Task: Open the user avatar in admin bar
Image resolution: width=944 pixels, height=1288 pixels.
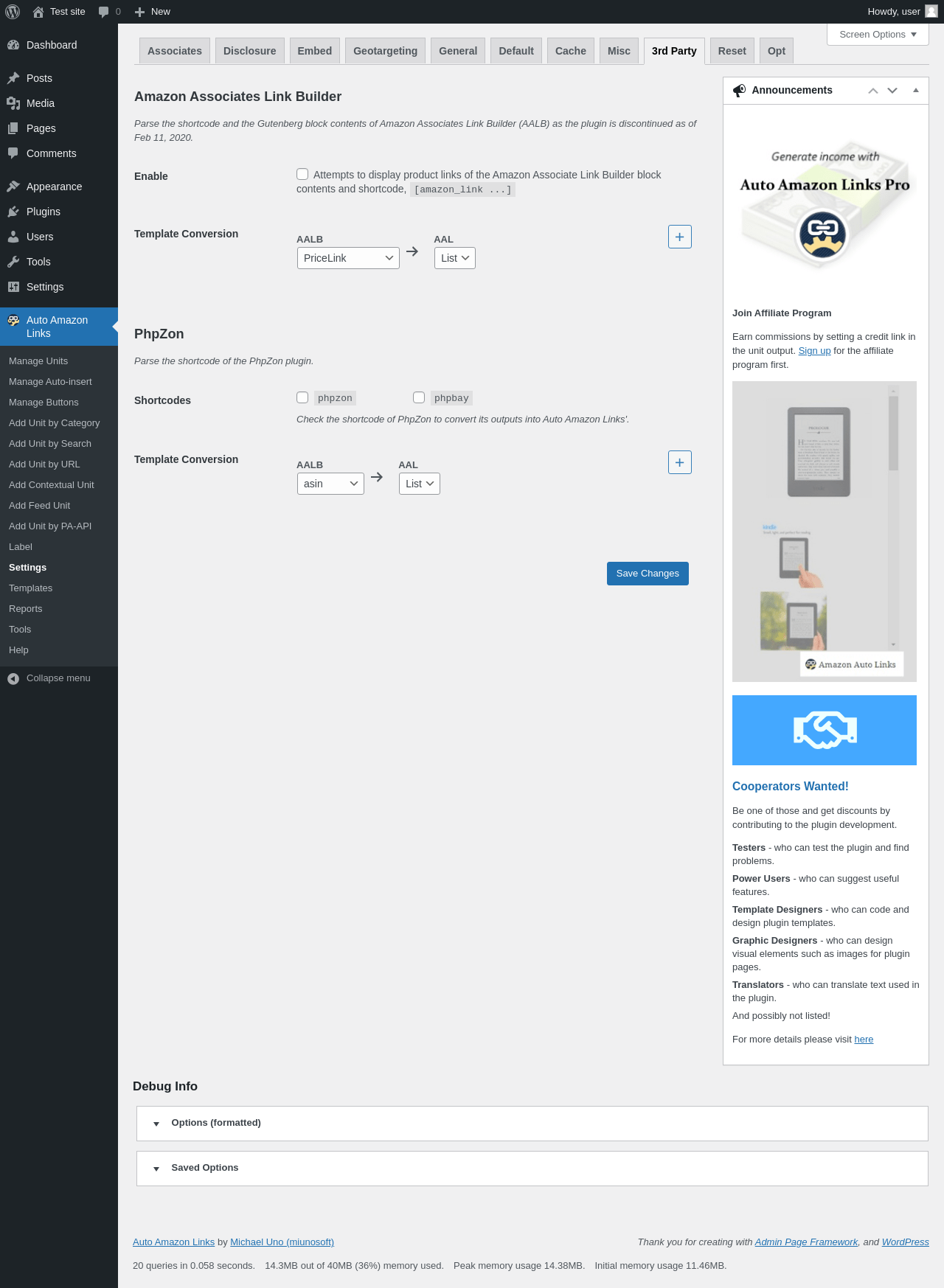Action: click(931, 12)
